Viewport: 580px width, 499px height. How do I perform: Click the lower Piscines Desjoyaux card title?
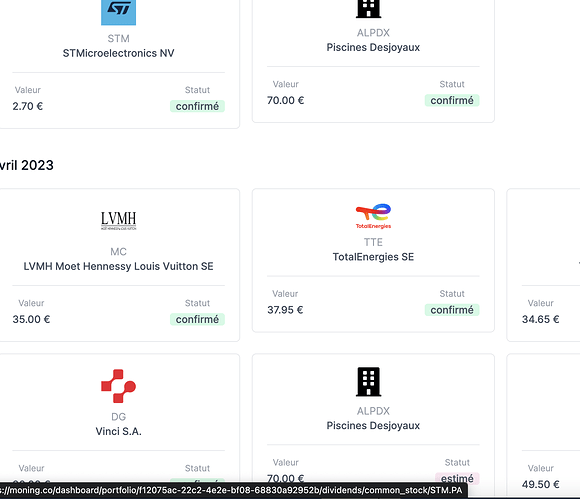tap(373, 425)
